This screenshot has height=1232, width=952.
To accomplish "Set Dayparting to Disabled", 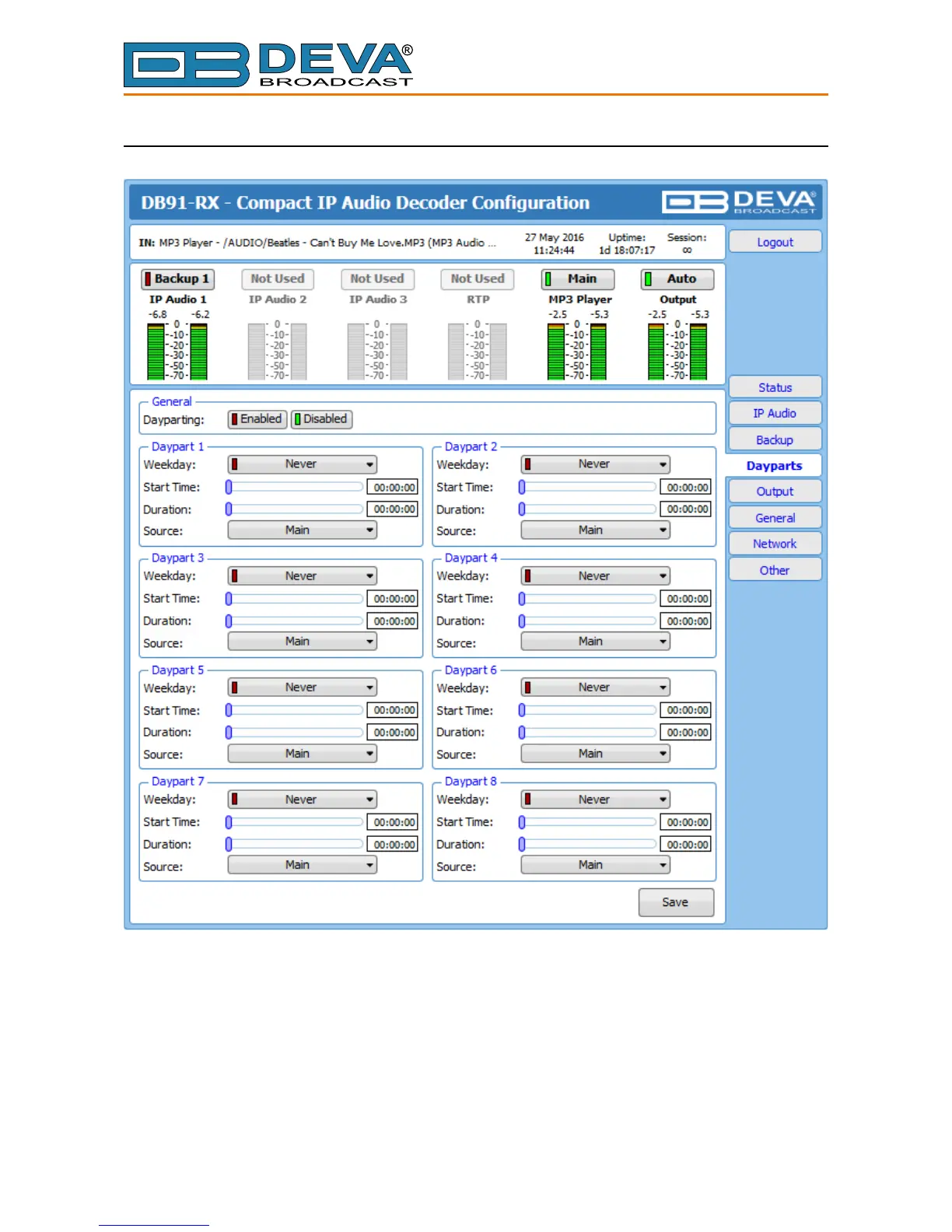I will tap(321, 419).
